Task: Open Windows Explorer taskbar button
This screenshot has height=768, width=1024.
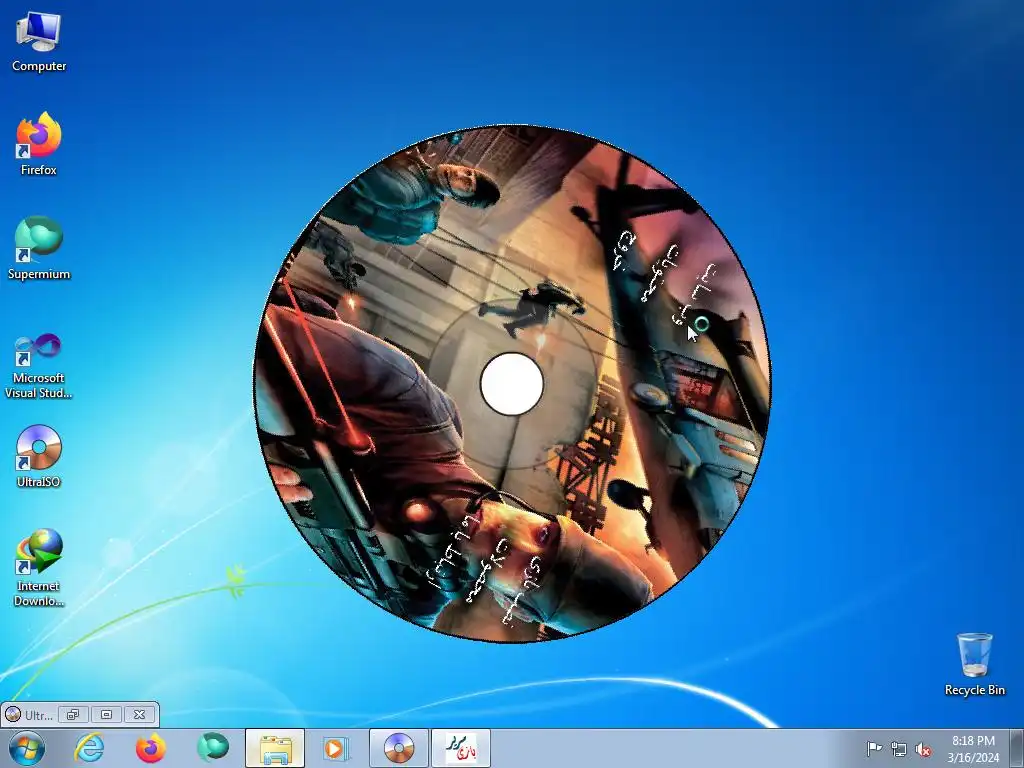Action: click(275, 748)
